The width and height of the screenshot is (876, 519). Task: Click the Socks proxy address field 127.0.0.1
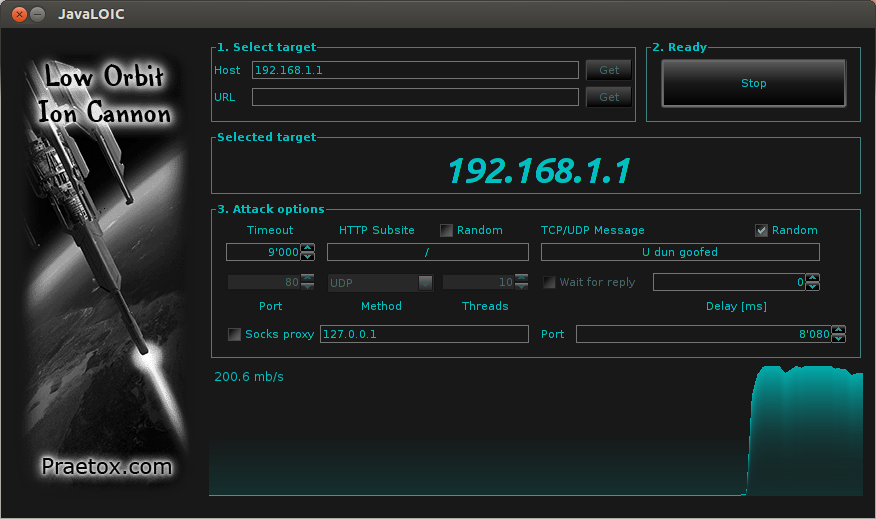click(x=424, y=334)
